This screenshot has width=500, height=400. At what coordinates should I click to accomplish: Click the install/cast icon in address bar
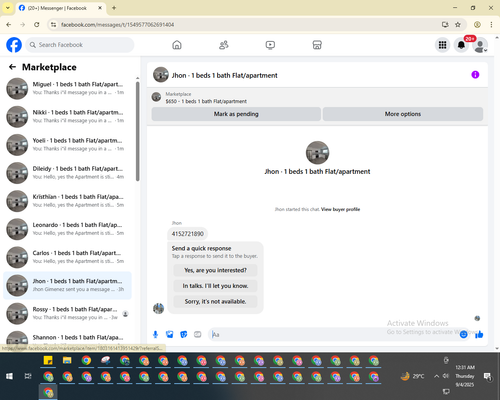tap(445, 25)
